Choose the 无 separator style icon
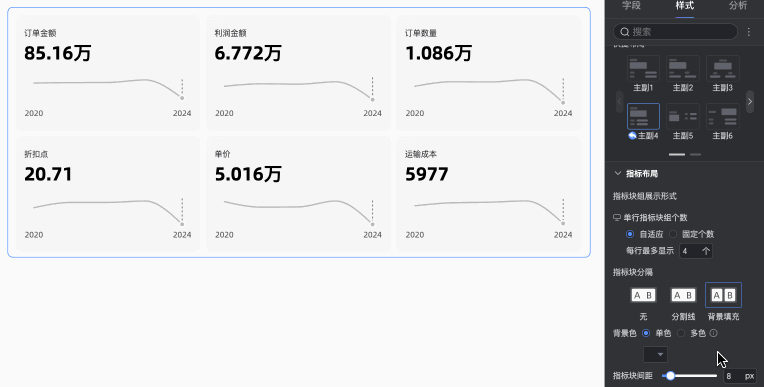The height and width of the screenshot is (387, 764). pos(643,295)
